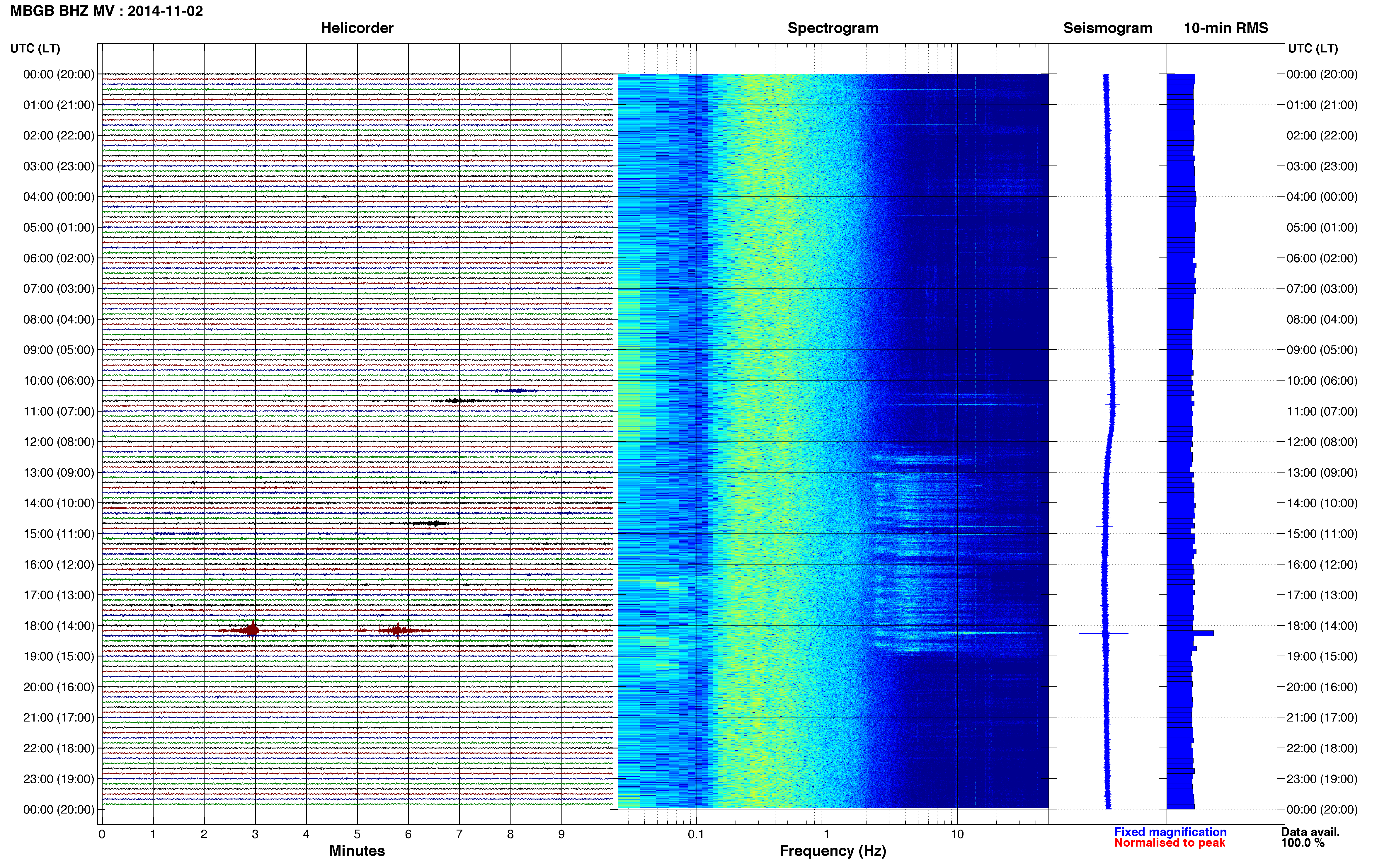Click the 100.0 % data availability value
This screenshot has width=1389, height=868.
point(1303,843)
